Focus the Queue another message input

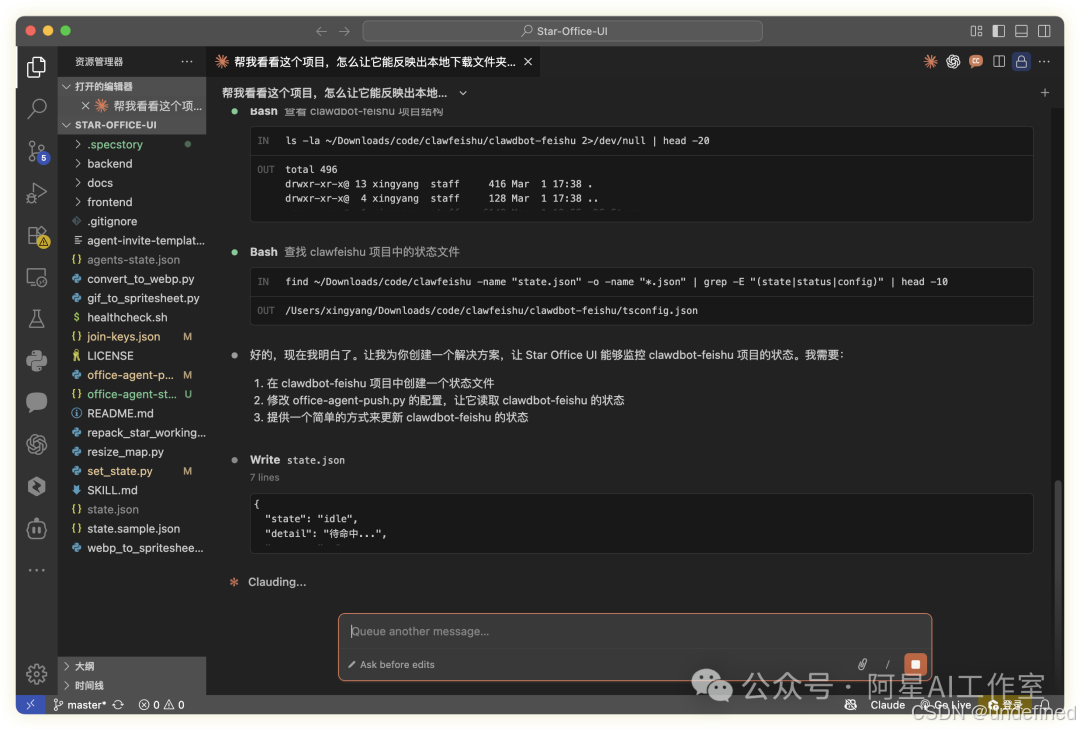(634, 632)
